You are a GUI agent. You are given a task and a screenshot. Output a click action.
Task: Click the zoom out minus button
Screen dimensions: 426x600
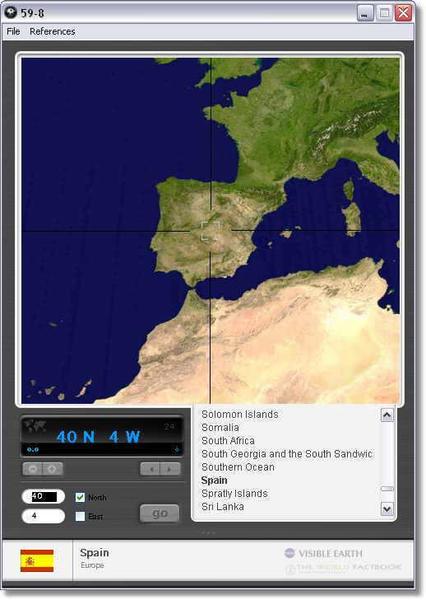tap(33, 469)
